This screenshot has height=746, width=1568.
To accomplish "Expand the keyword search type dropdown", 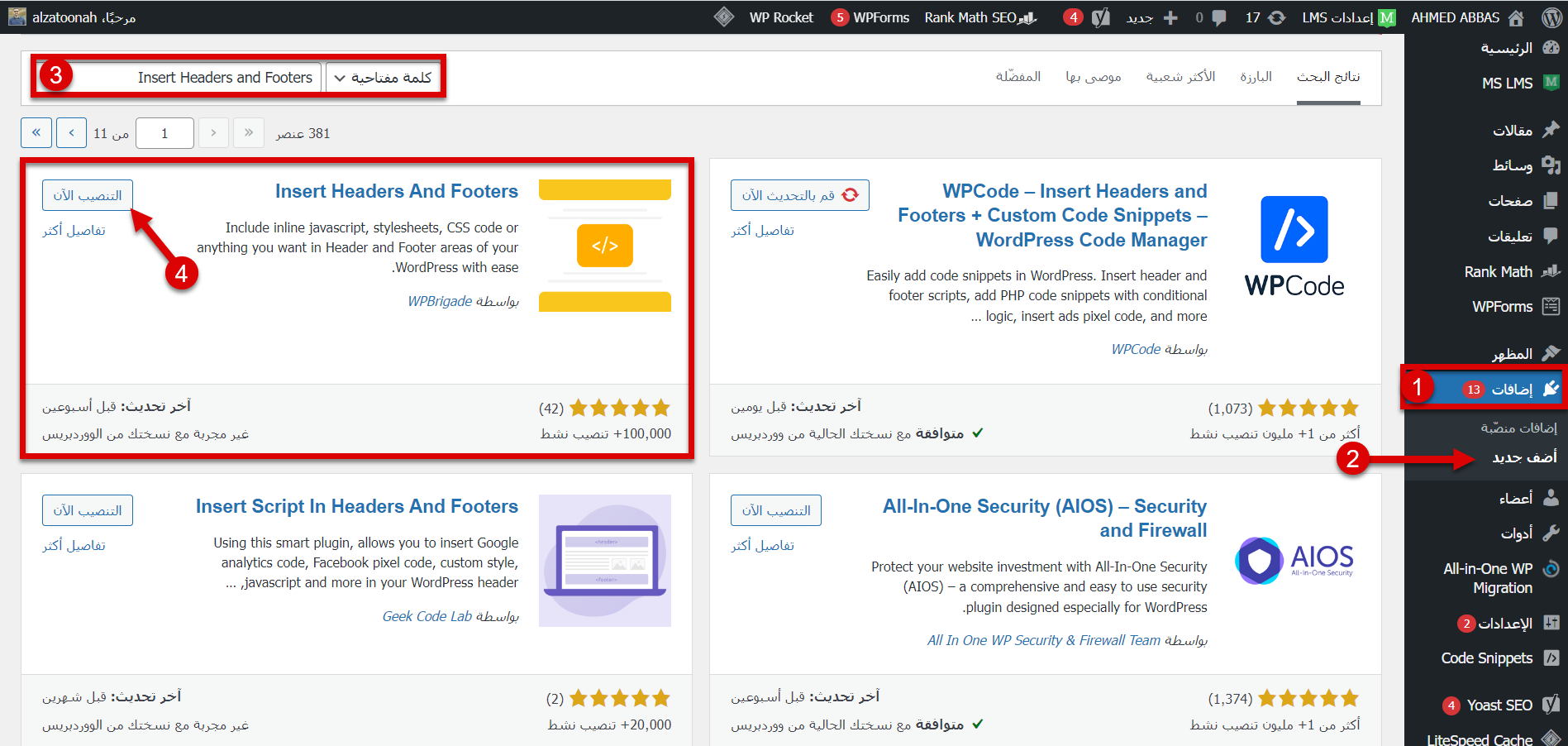I will (383, 78).
